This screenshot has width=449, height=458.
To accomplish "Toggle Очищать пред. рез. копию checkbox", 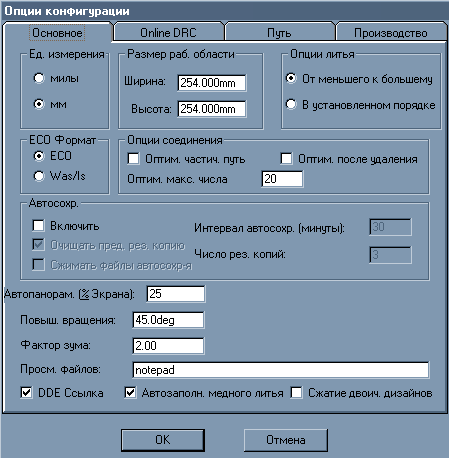I will pos(39,245).
